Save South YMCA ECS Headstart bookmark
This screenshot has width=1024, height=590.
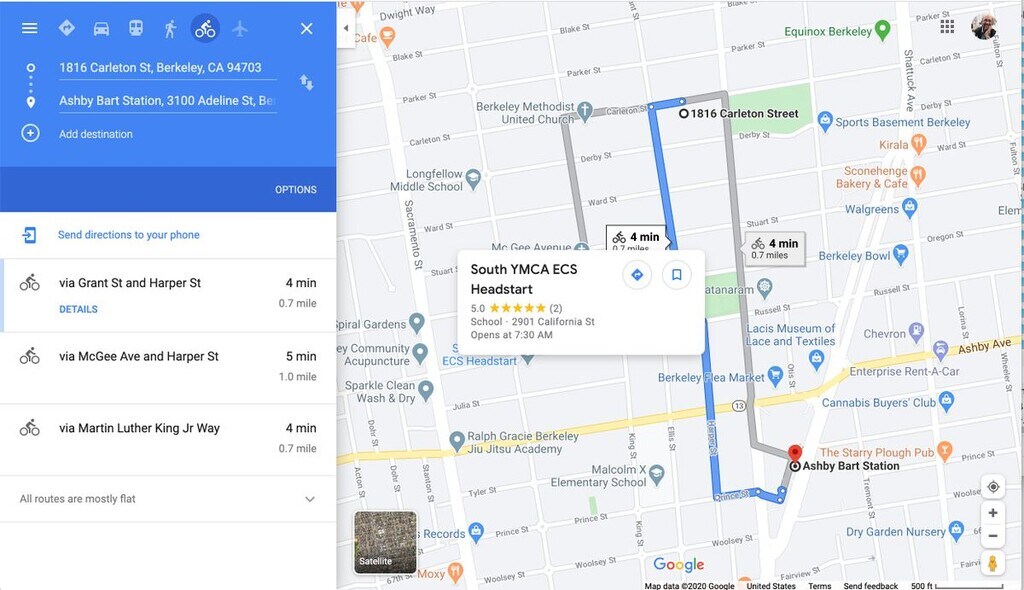coord(677,275)
